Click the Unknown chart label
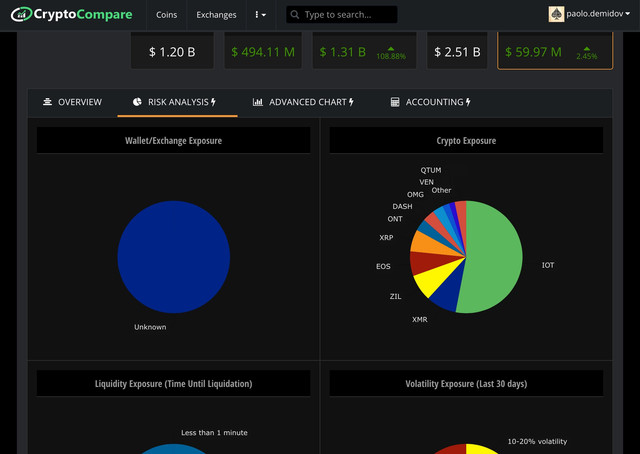The image size is (640, 454). 150,327
